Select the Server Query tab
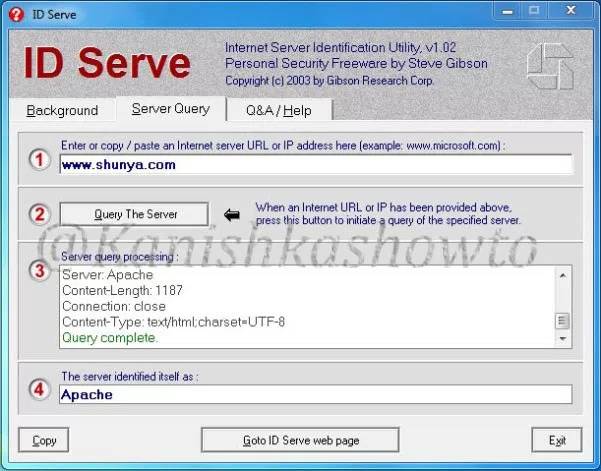The width and height of the screenshot is (601, 471). pyautogui.click(x=171, y=109)
